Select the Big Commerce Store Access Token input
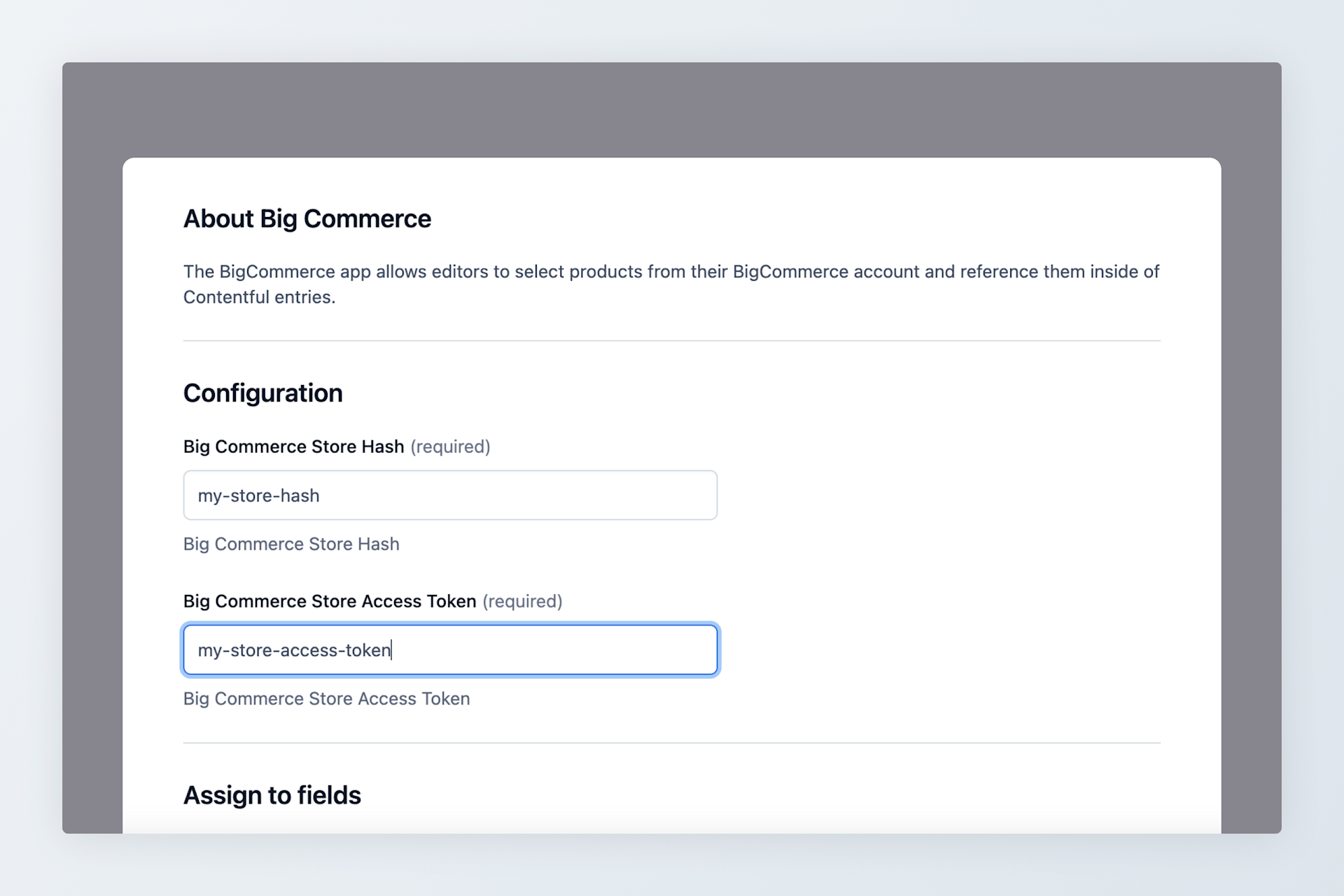1344x896 pixels. coord(450,650)
